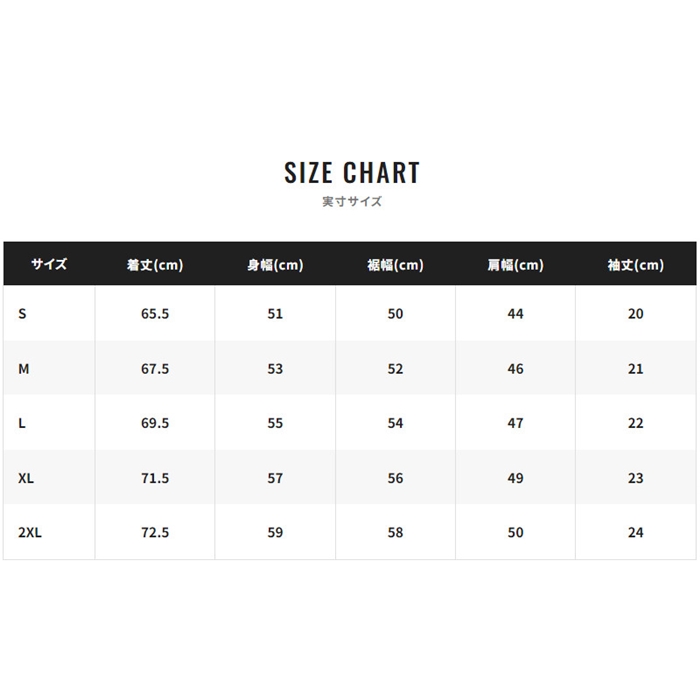Click the 袖丈(cm) column header
This screenshot has width=700, height=700.
click(x=635, y=265)
